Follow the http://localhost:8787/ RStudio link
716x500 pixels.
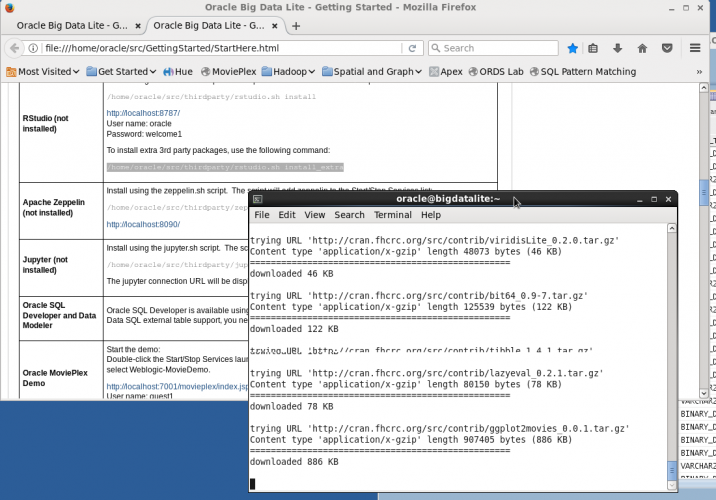(143, 113)
